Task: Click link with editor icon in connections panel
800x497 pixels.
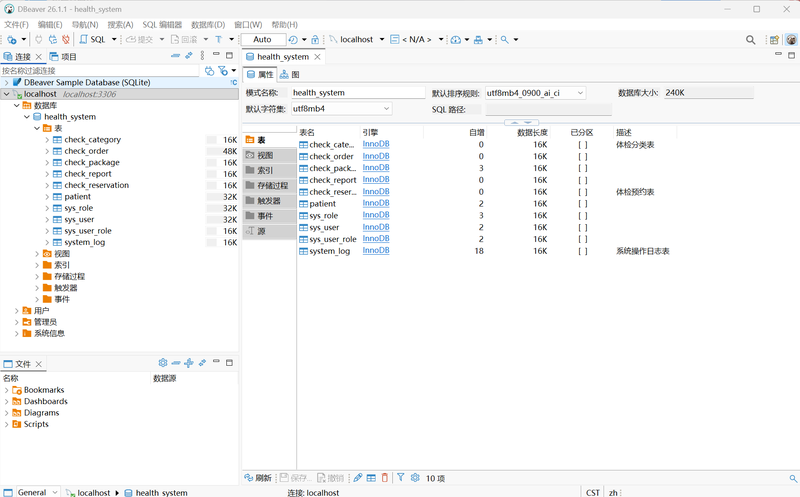Action: [x=189, y=55]
